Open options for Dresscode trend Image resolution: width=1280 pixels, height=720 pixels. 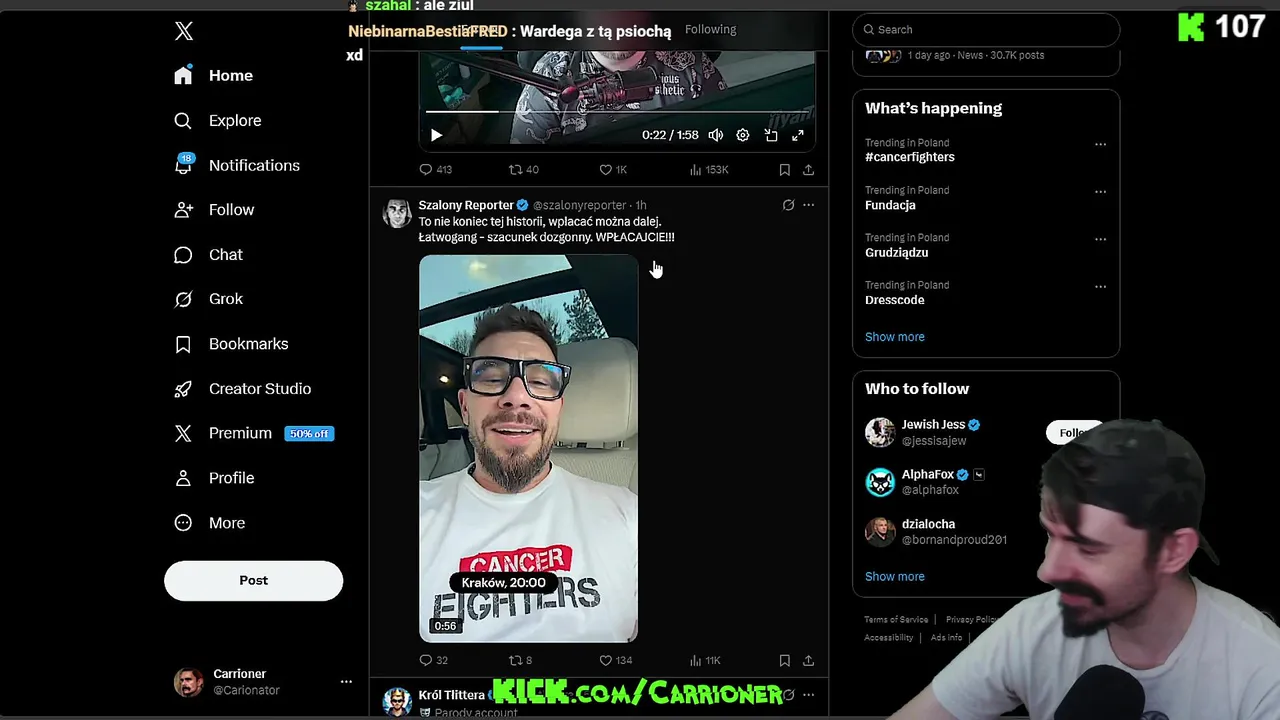[x=1100, y=287]
